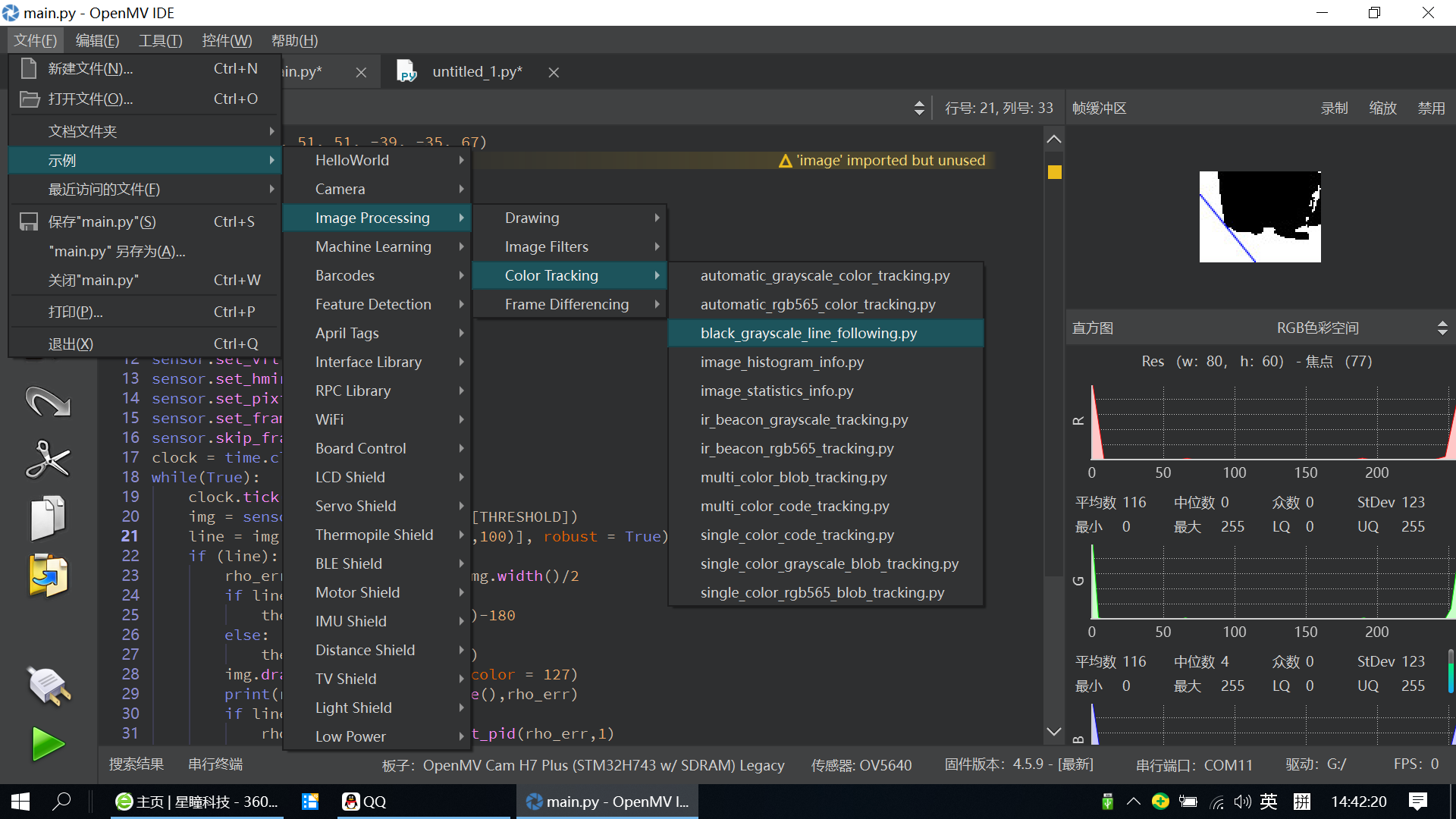
Task: Click the new file document icon
Action: 29,68
